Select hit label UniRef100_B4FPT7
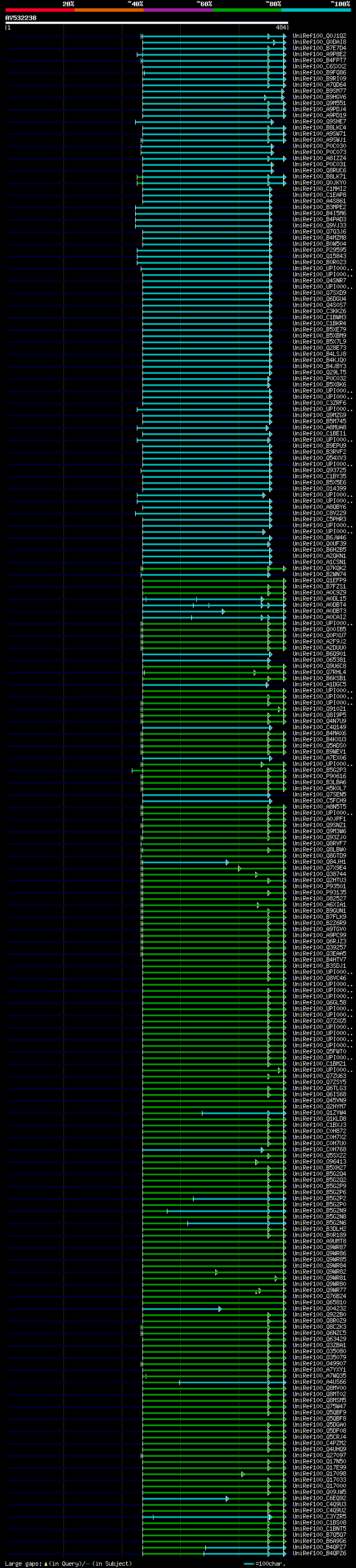This screenshot has height=1568, width=356. tap(319, 60)
